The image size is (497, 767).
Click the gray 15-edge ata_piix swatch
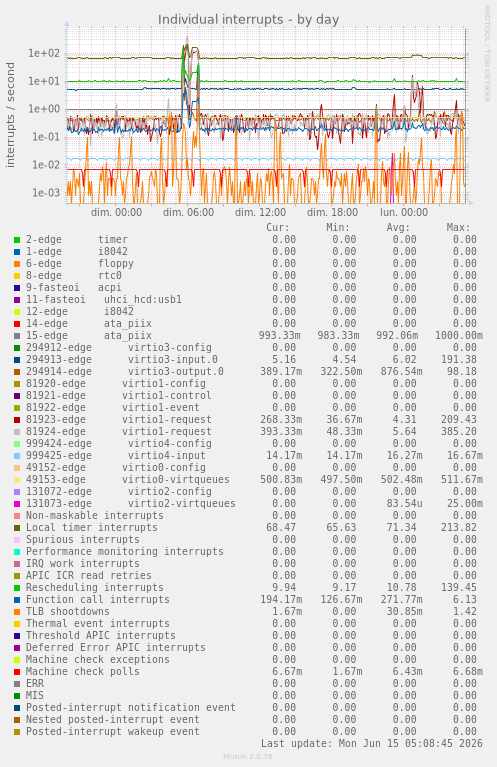click(x=17, y=336)
